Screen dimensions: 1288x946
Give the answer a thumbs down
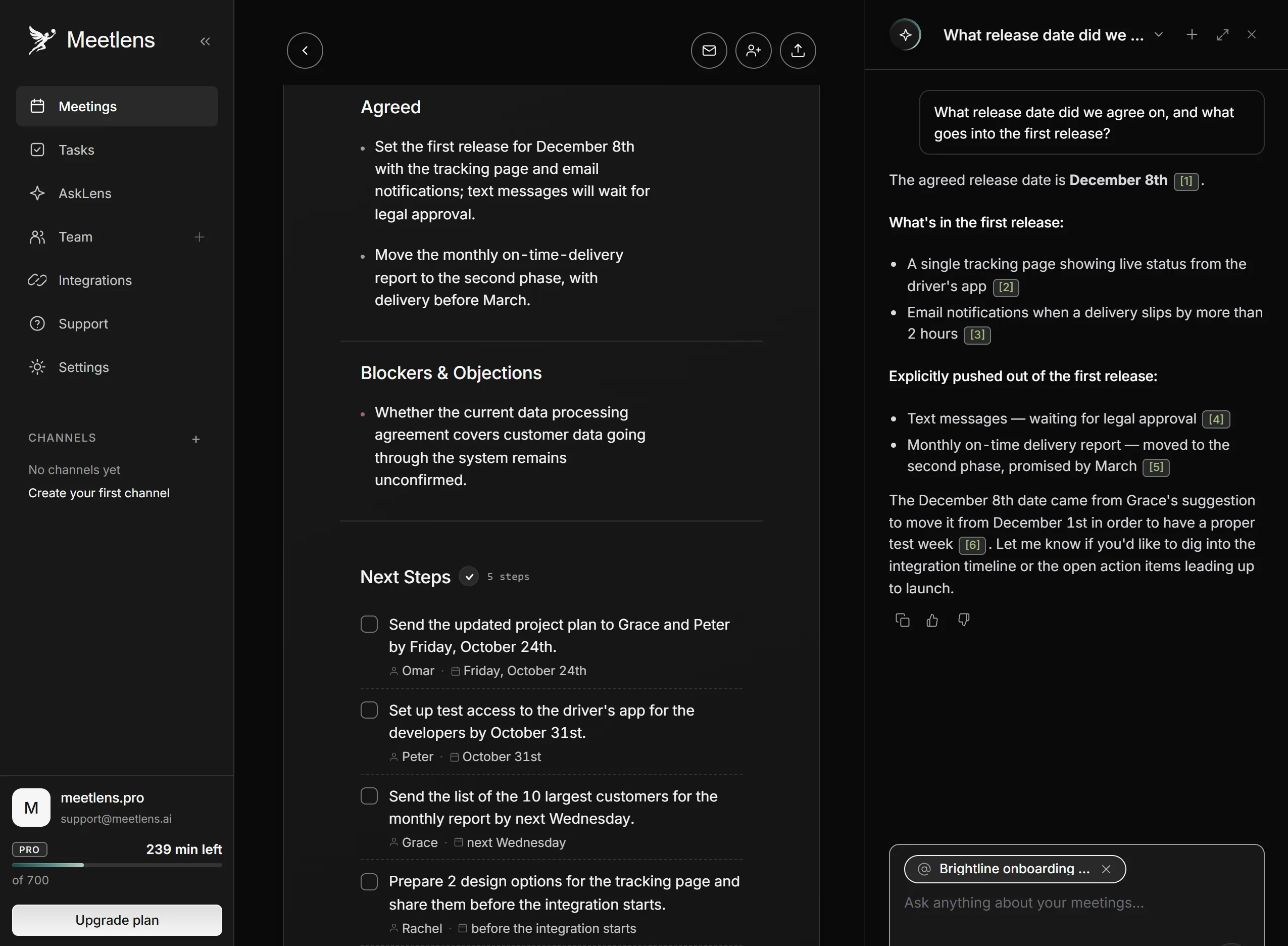[964, 620]
